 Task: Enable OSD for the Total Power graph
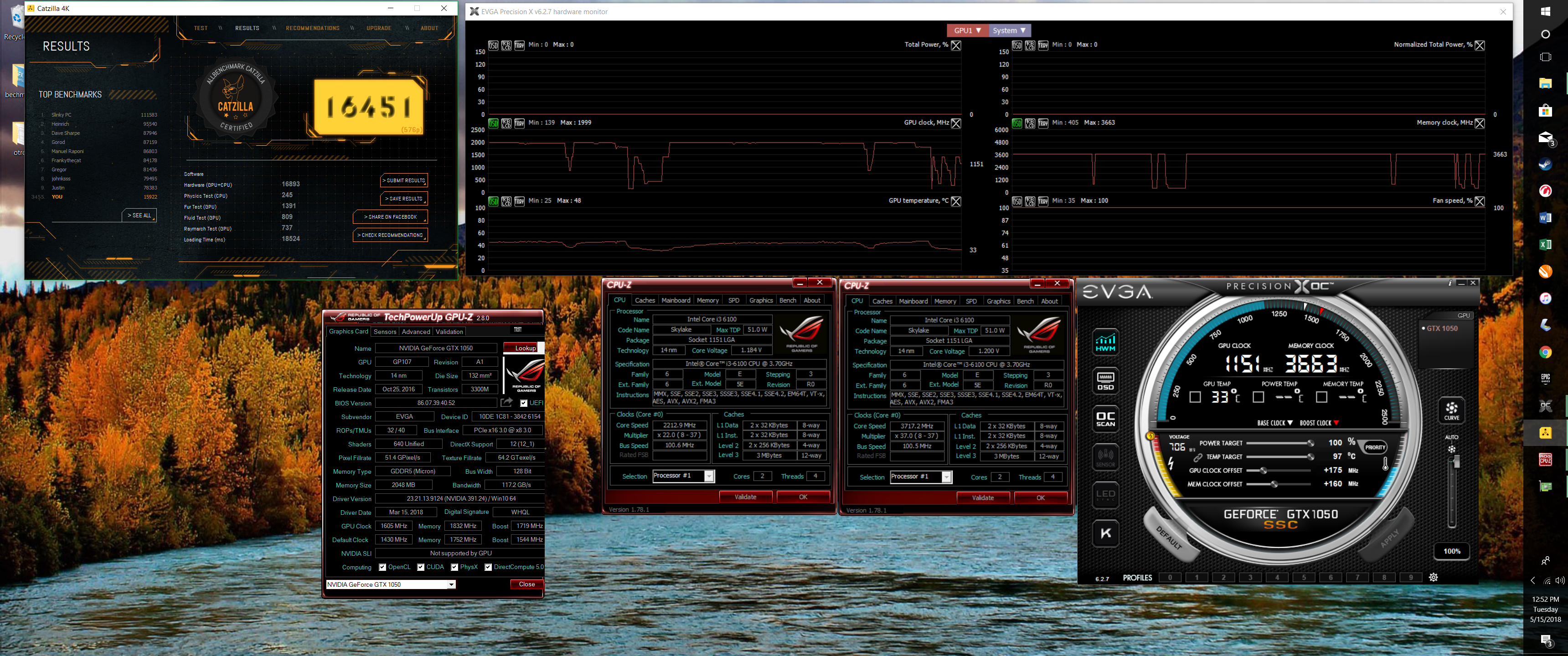point(493,45)
